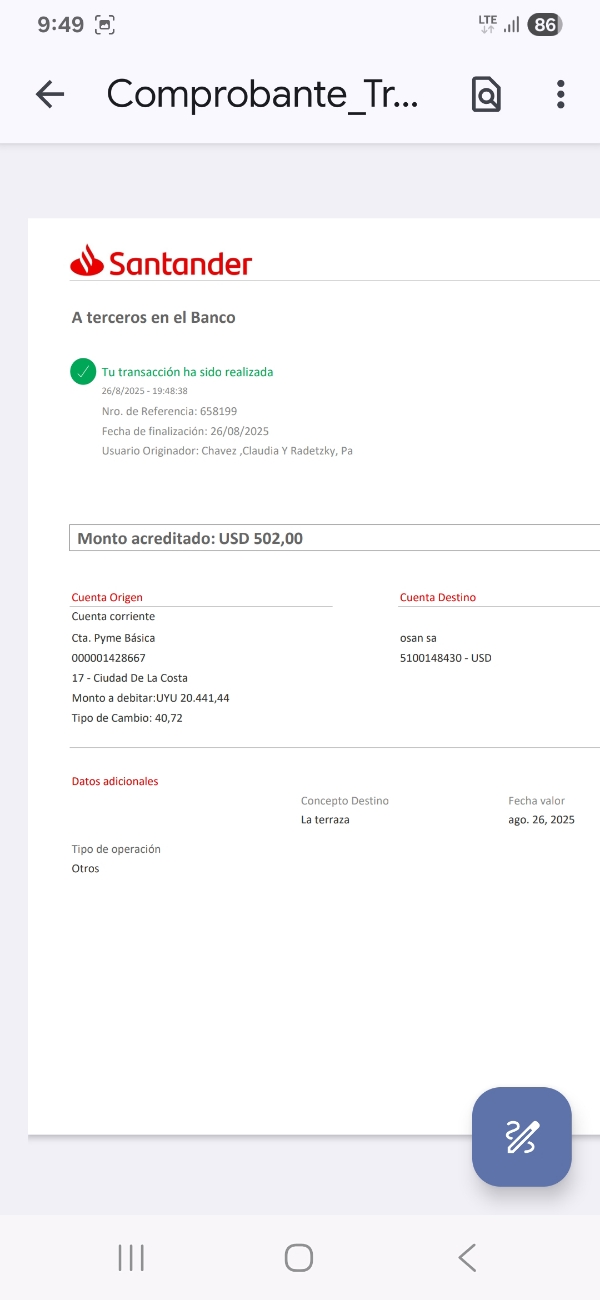The height and width of the screenshot is (1300, 600).
Task: Select destination account 5100148430 - USD
Action: 445,658
